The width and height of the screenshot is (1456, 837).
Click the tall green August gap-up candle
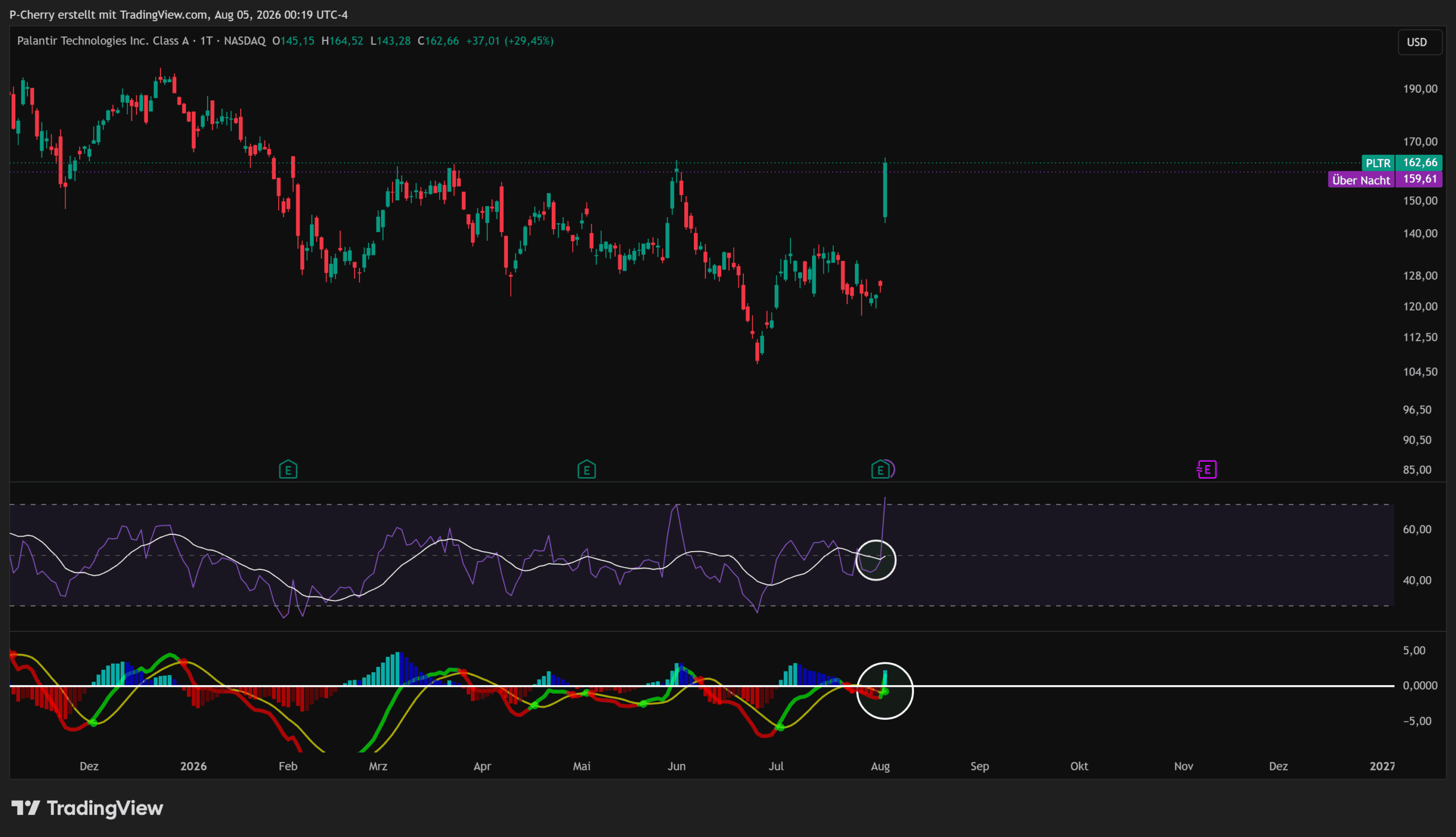pyautogui.click(x=885, y=190)
